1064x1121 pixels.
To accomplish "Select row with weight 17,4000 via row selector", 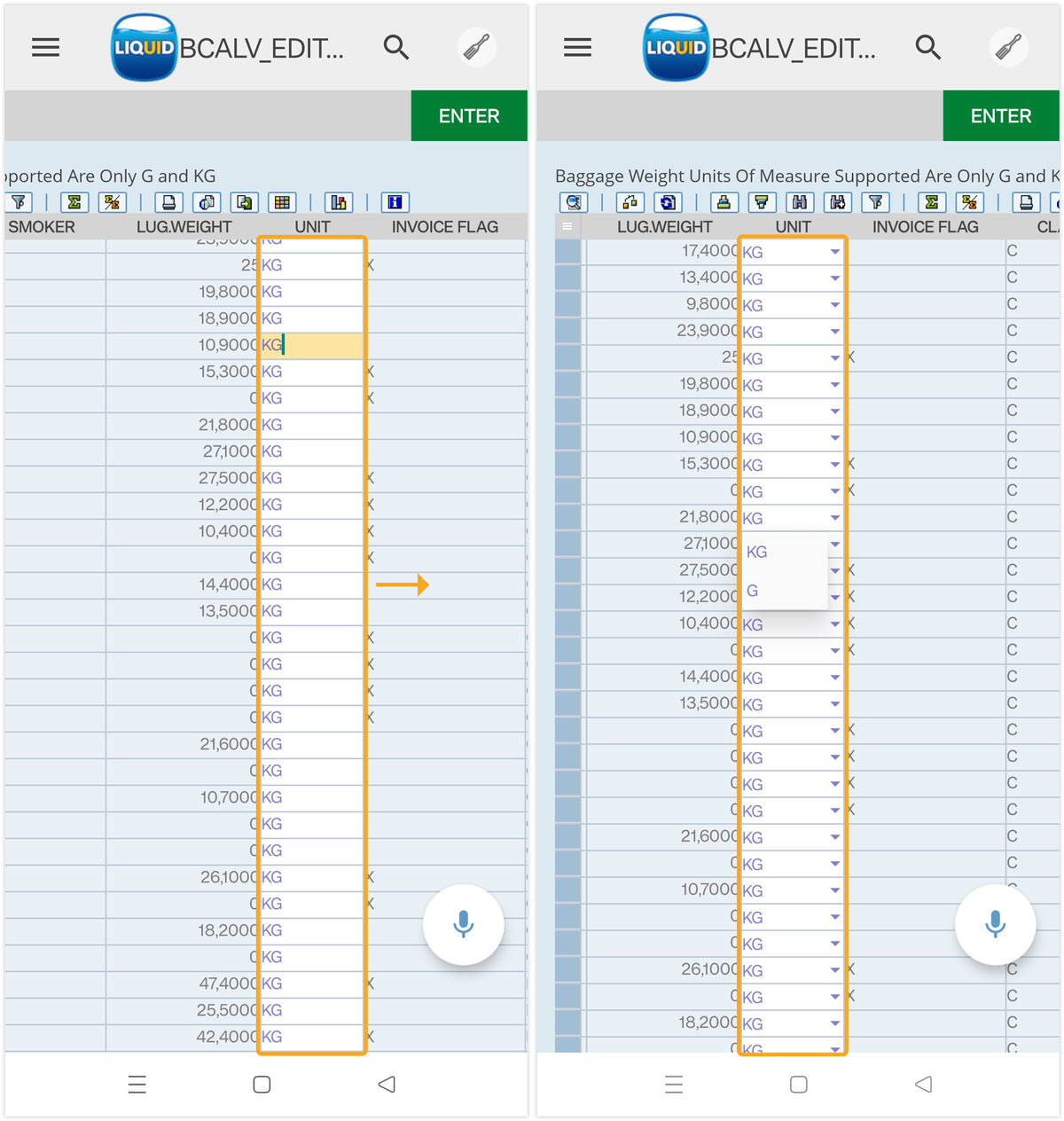I will click(567, 252).
